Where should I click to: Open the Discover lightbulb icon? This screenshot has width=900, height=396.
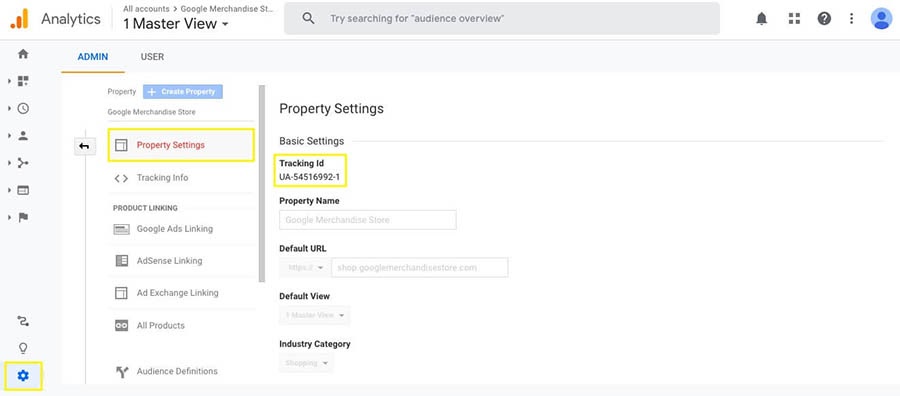(23, 348)
